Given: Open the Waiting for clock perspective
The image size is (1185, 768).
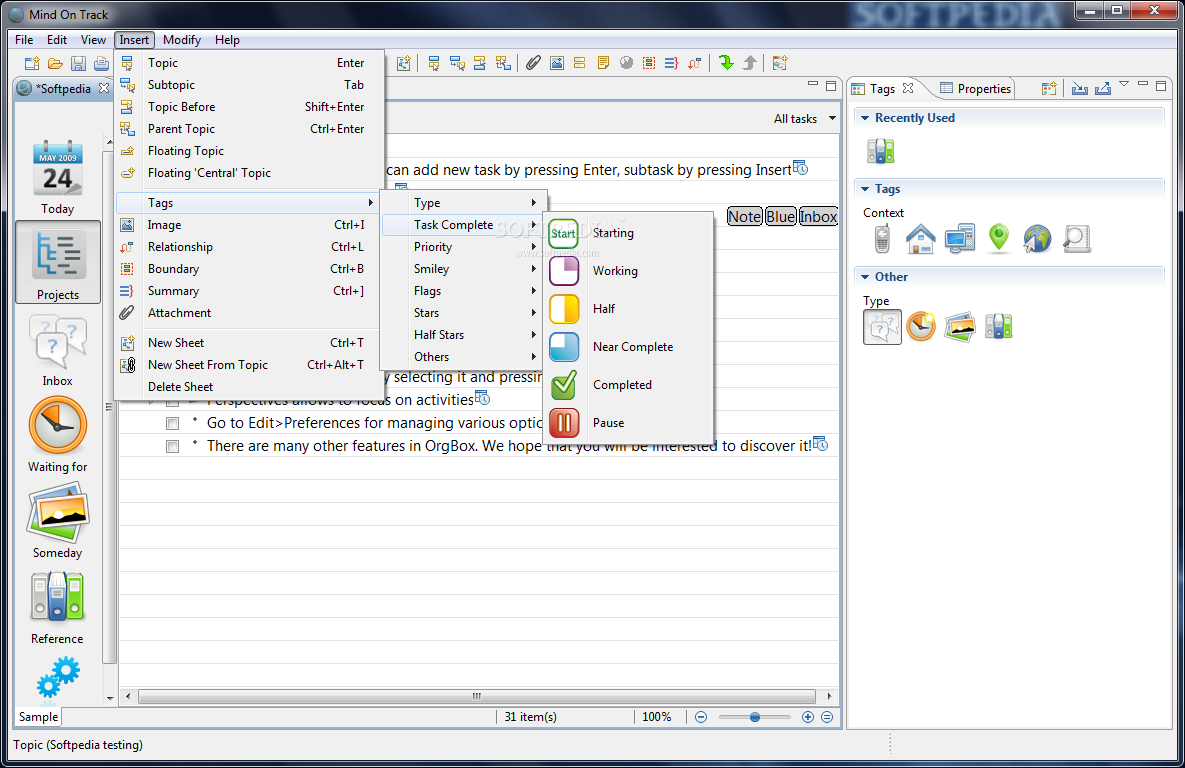Looking at the screenshot, I should click(57, 435).
